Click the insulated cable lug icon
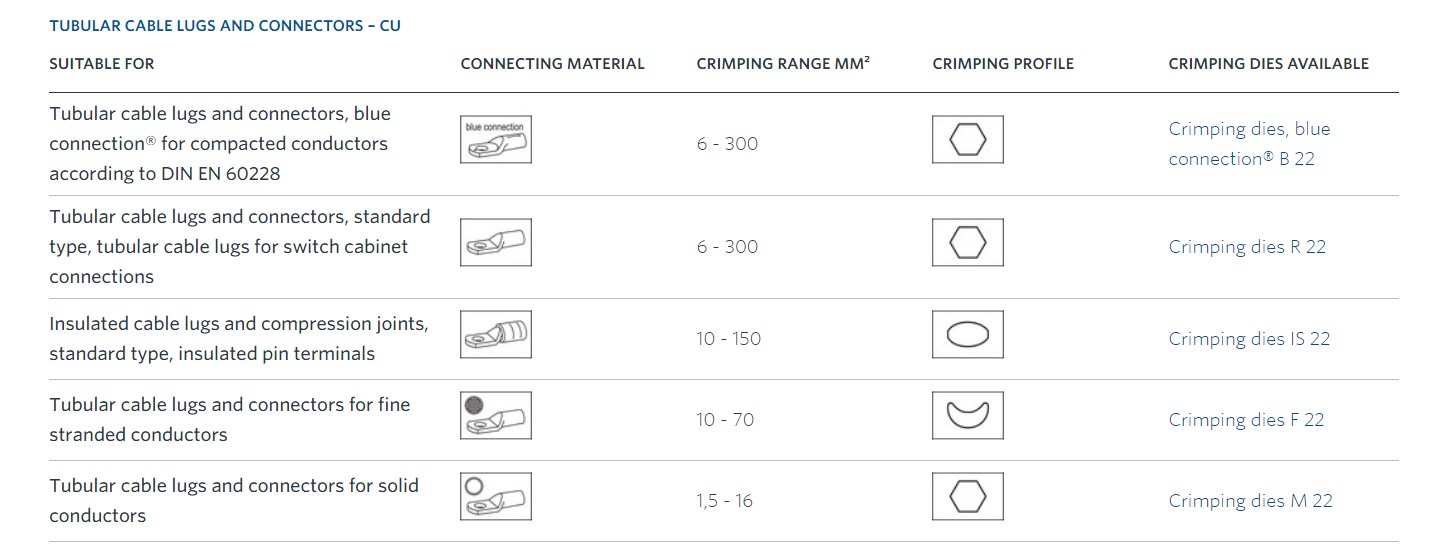 click(496, 334)
